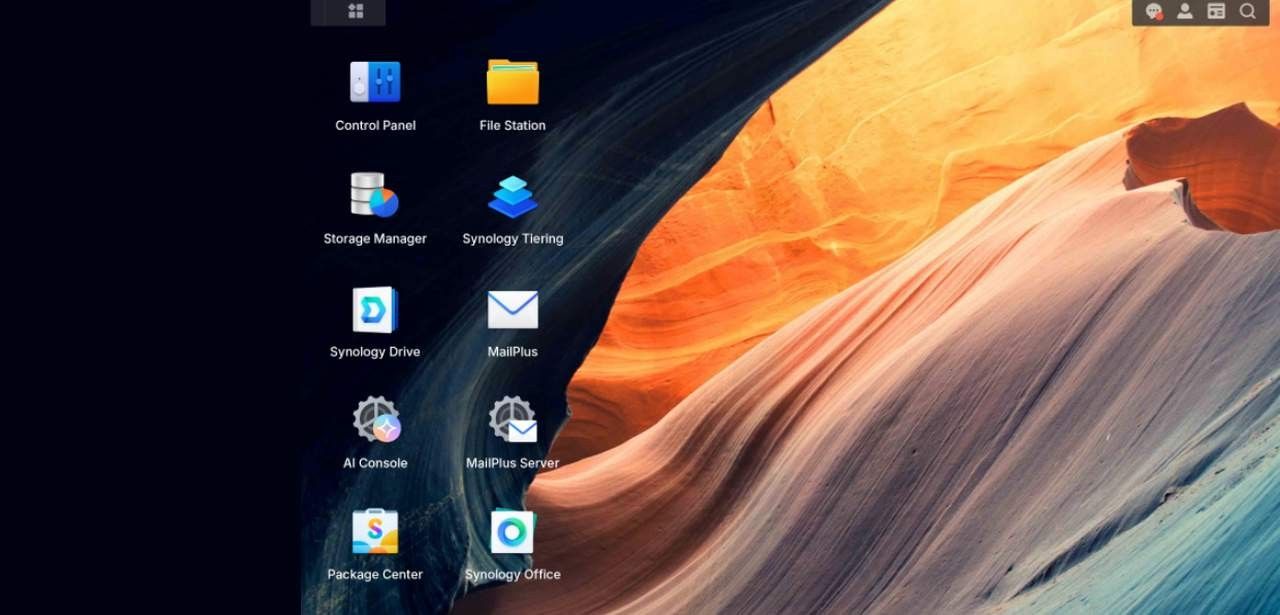Launch File Station
1280x615 pixels.
click(512, 80)
